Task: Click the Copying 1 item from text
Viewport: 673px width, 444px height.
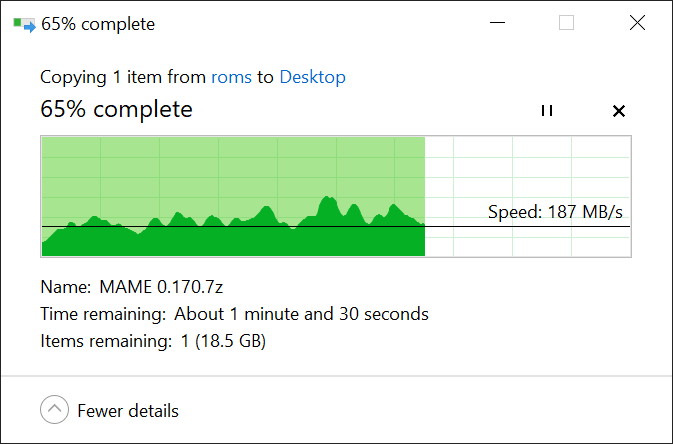Action: [123, 77]
